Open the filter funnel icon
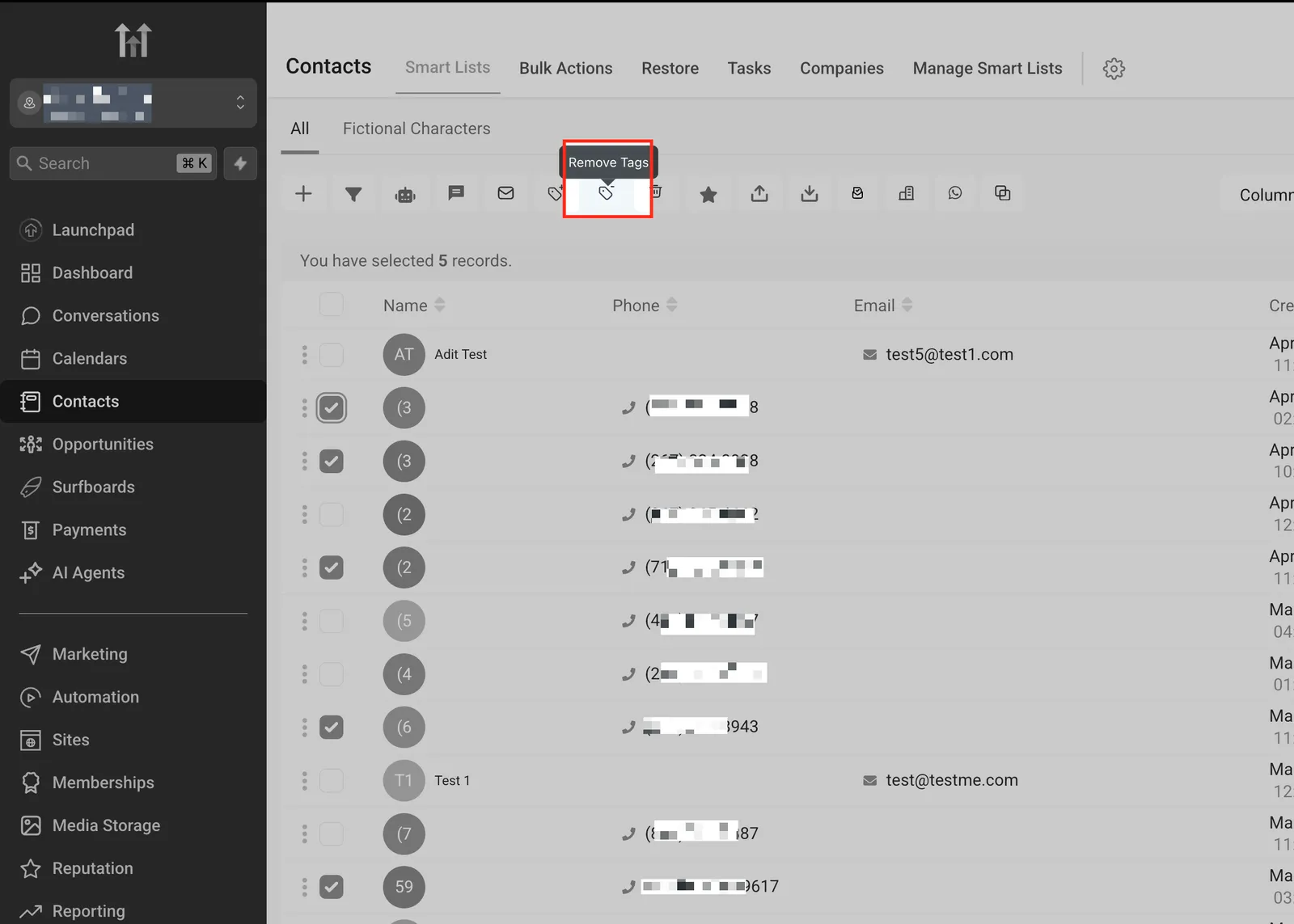The image size is (1294, 924). click(353, 194)
